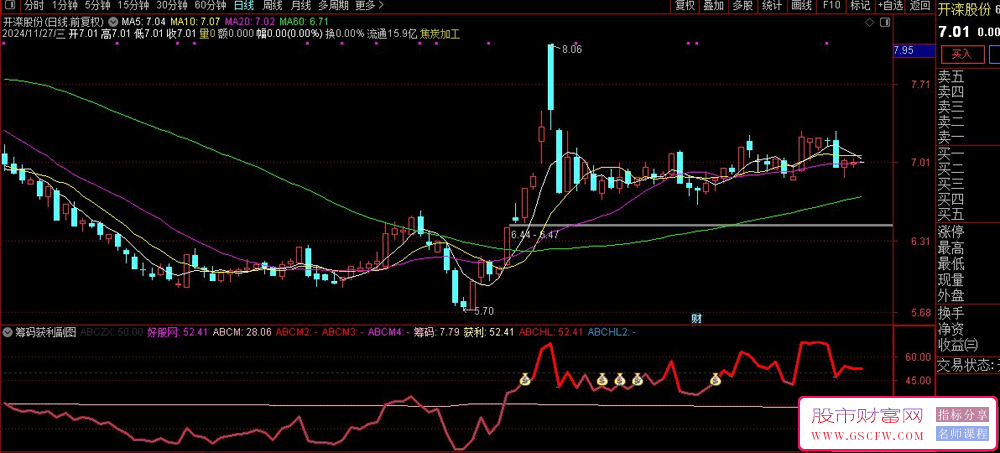
Task: Click the MA10: 7.07 label
Action: point(196,22)
